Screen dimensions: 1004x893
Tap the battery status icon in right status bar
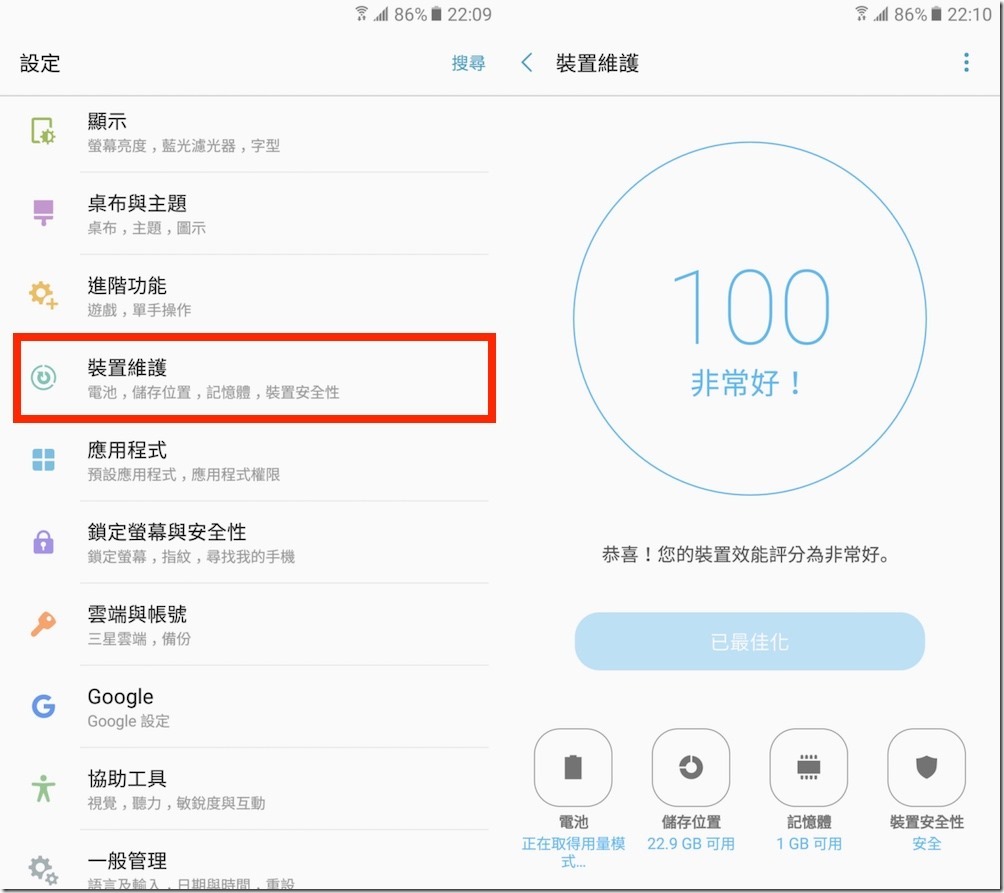click(936, 13)
